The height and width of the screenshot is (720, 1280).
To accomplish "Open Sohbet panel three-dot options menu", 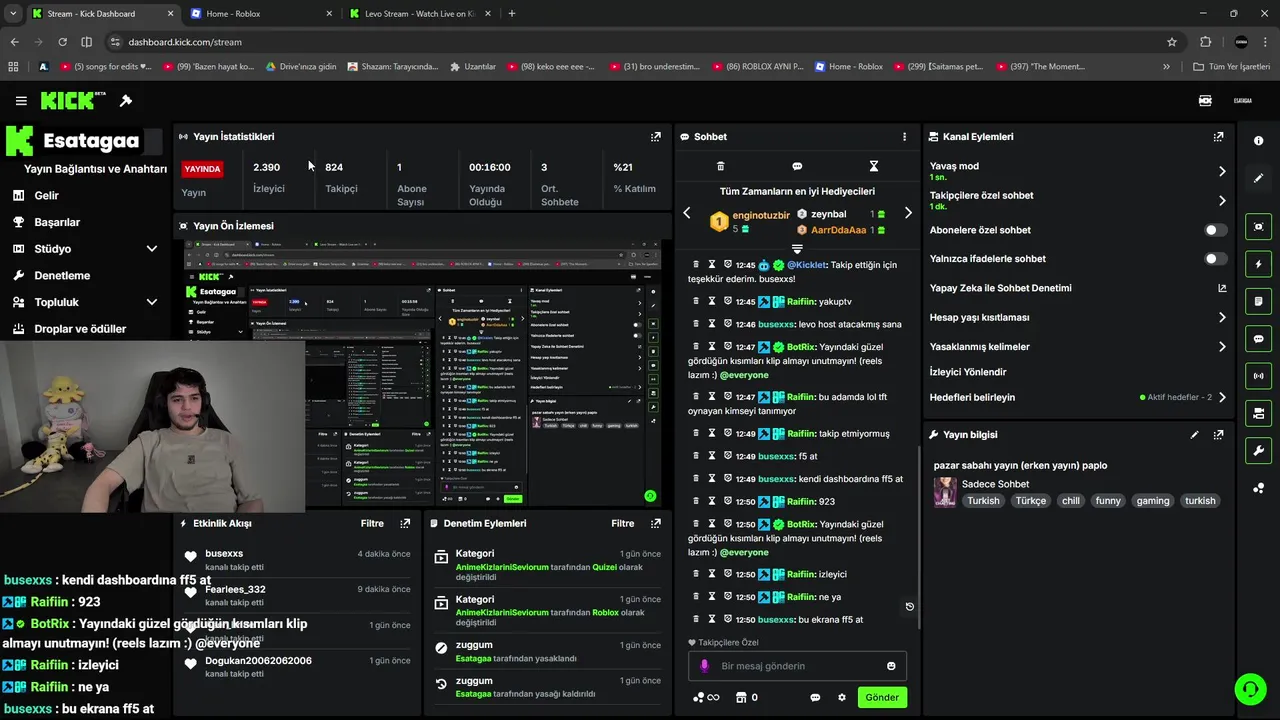I will tap(905, 137).
